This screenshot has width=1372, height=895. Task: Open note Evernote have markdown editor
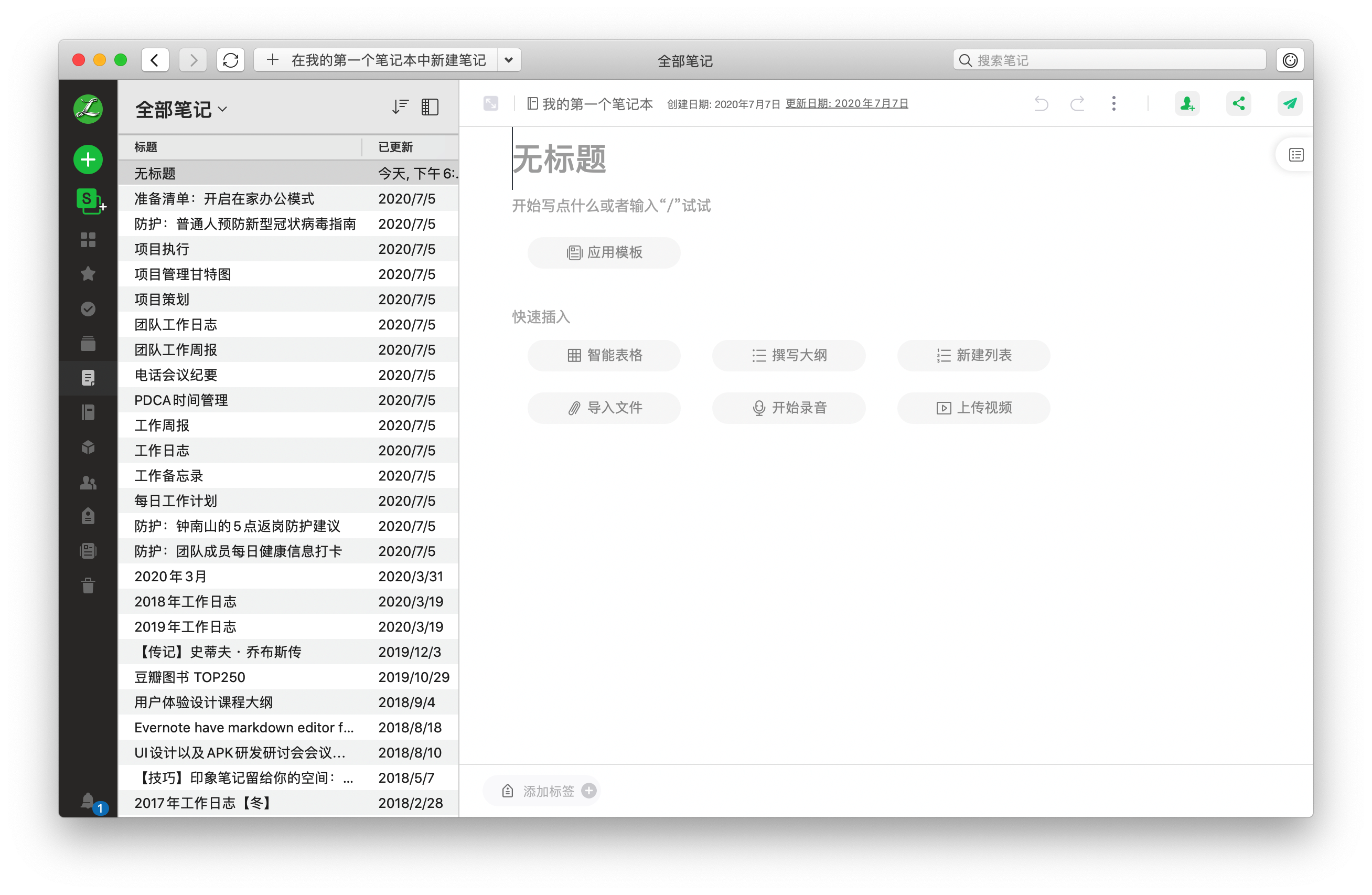[288, 728]
